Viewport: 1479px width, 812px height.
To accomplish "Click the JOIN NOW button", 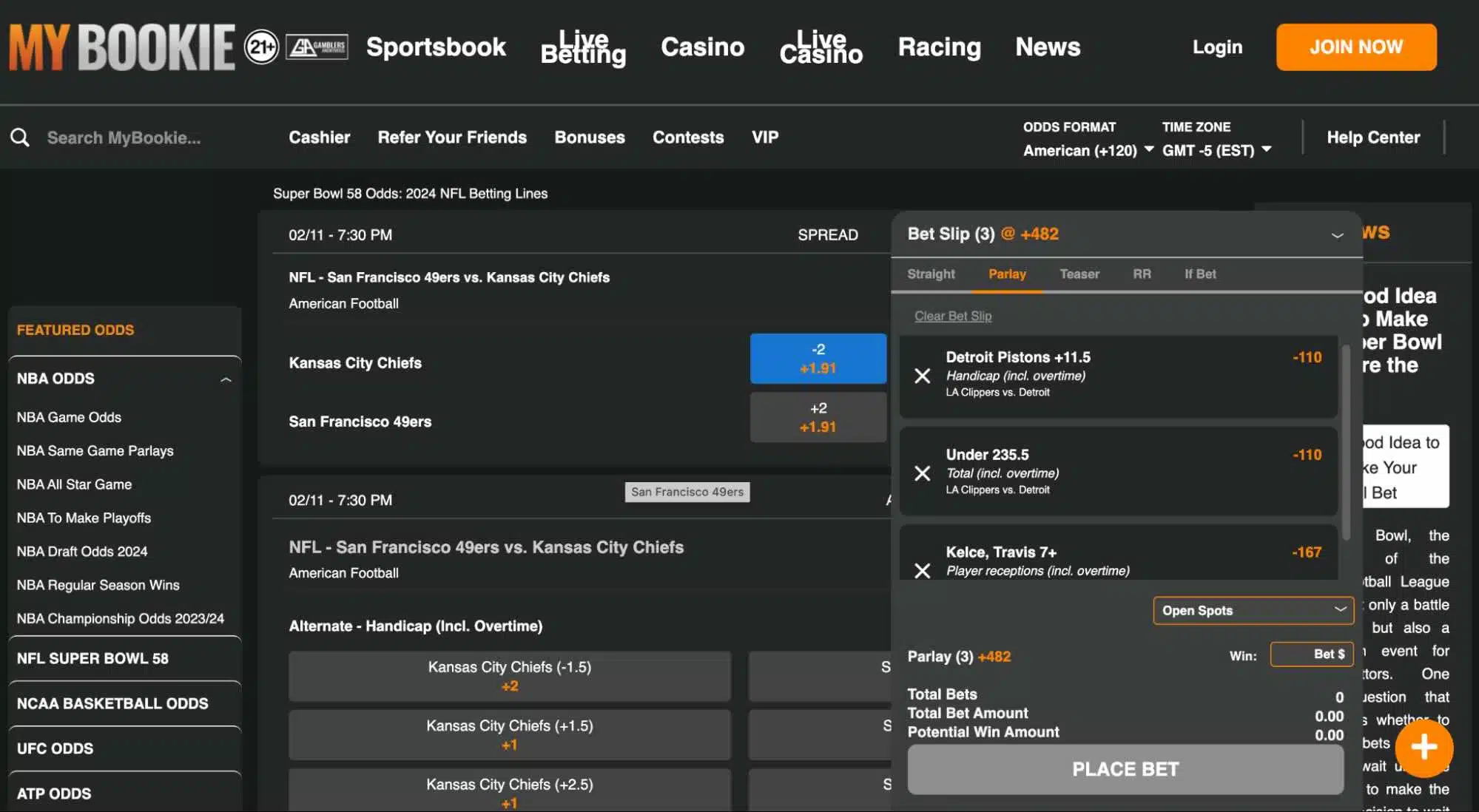I will point(1356,47).
